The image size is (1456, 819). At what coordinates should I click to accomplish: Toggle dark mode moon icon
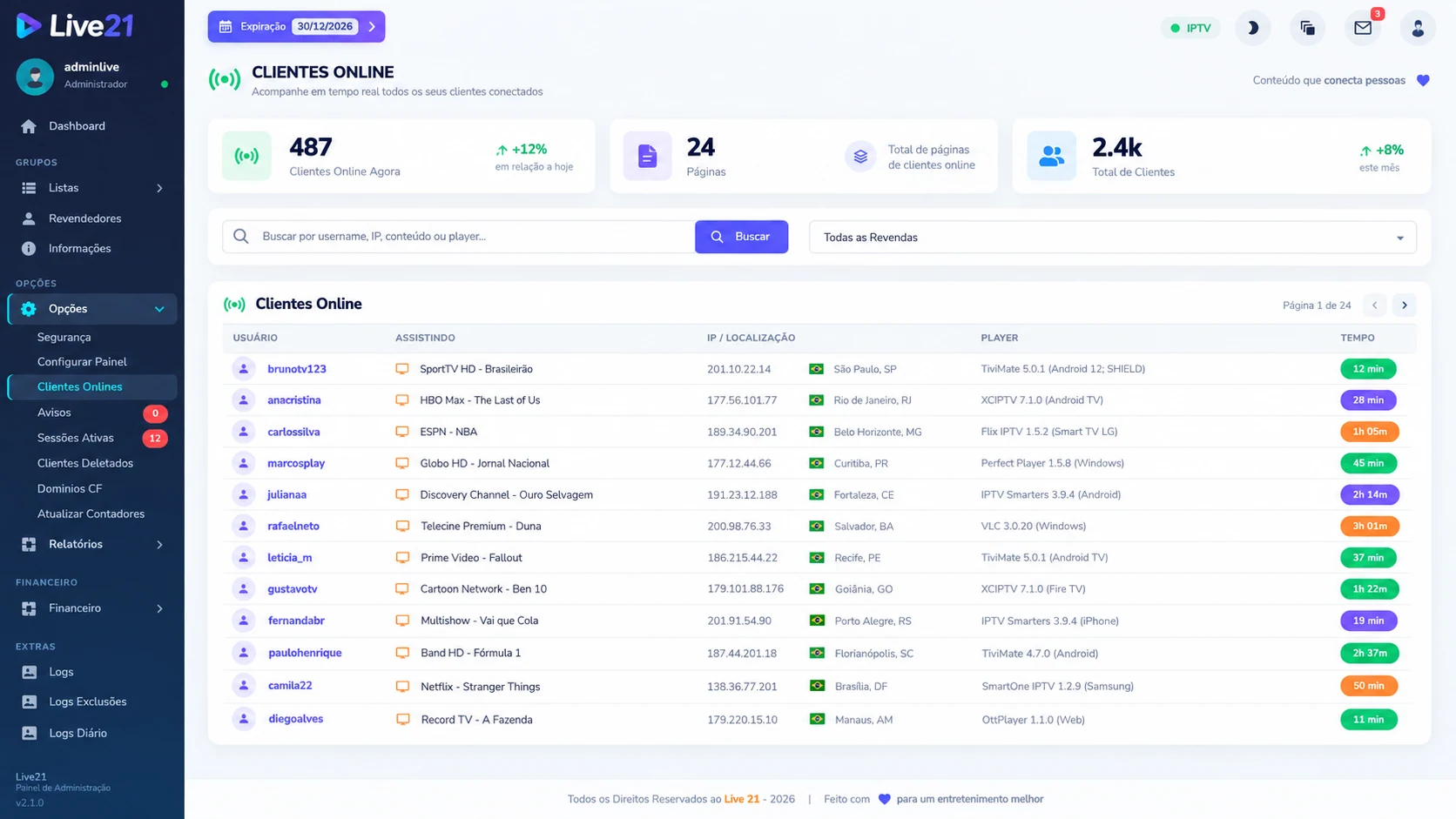[x=1252, y=28]
